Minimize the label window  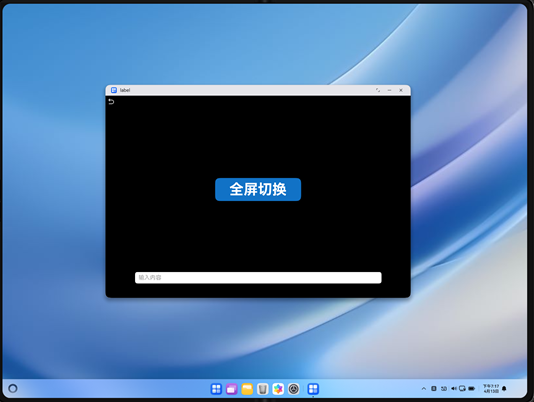389,90
